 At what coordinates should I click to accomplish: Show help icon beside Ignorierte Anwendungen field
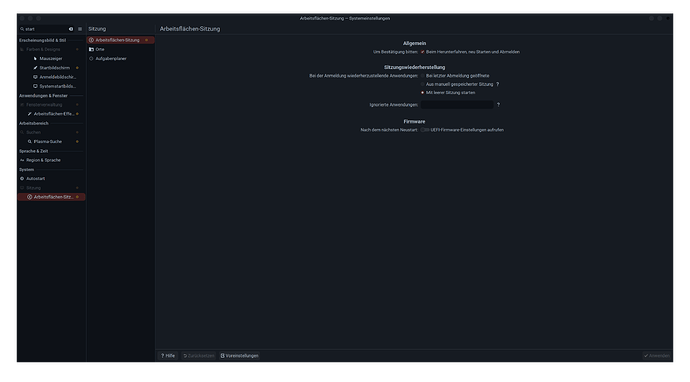tap(498, 105)
